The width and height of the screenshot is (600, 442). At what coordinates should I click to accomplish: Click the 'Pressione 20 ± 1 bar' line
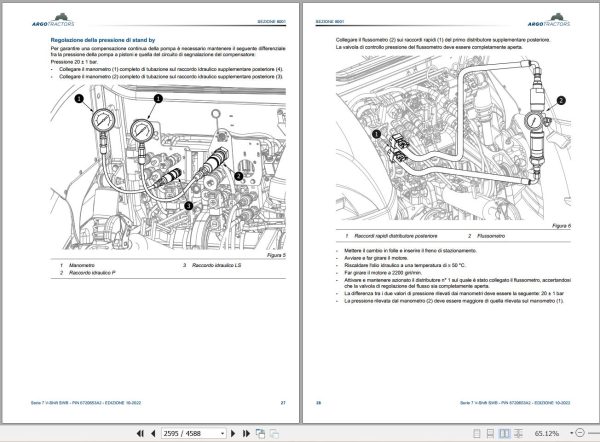(x=74, y=62)
